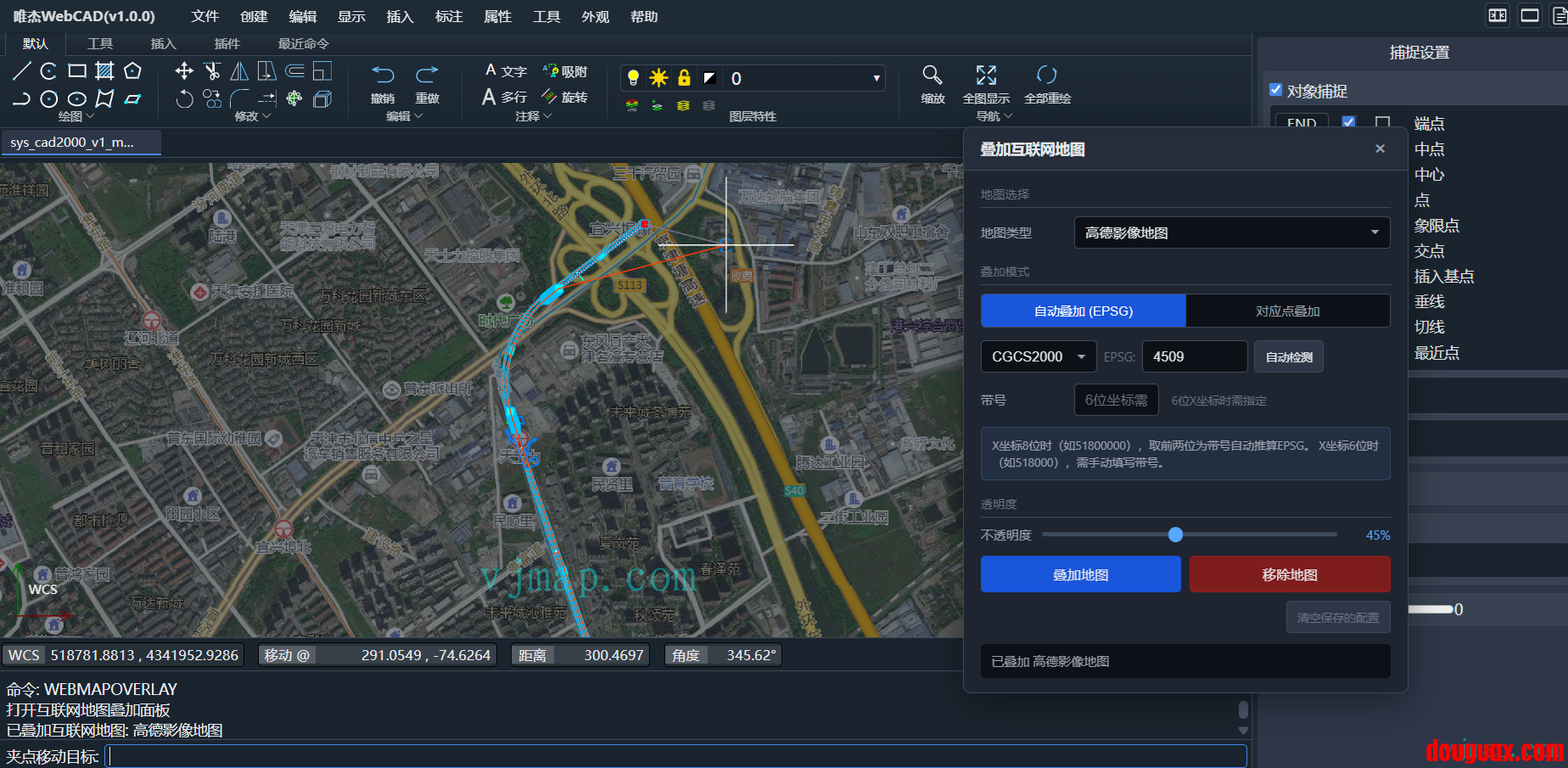Toggle the layer lock padlock icon
Image resolution: width=1568 pixels, height=768 pixels.
pyautogui.click(x=684, y=78)
